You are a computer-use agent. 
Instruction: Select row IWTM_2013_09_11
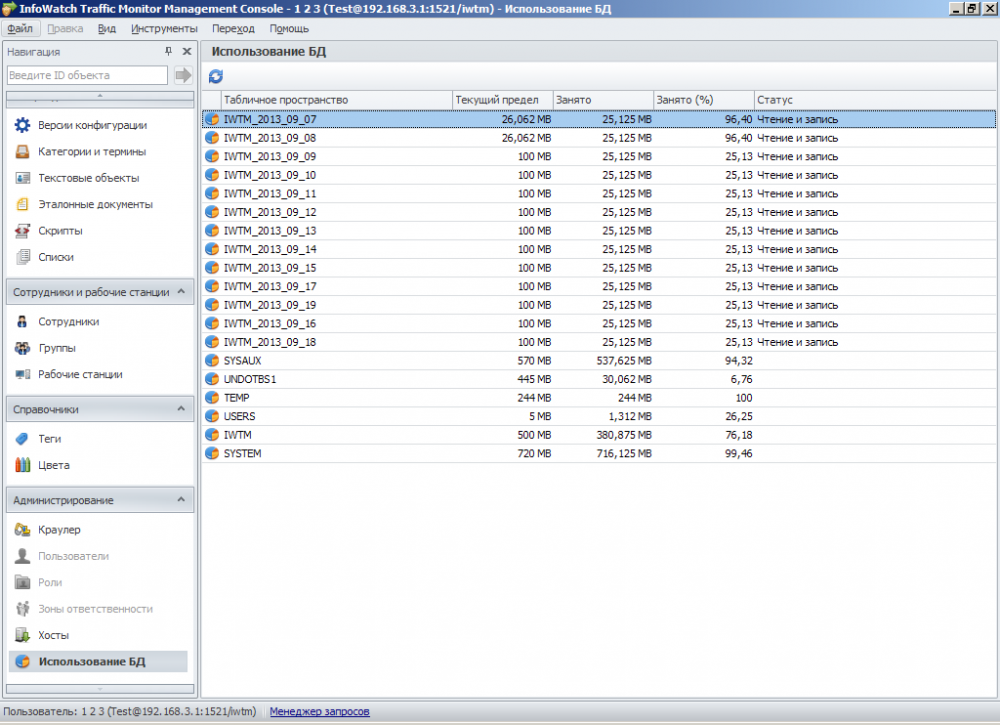pos(599,193)
